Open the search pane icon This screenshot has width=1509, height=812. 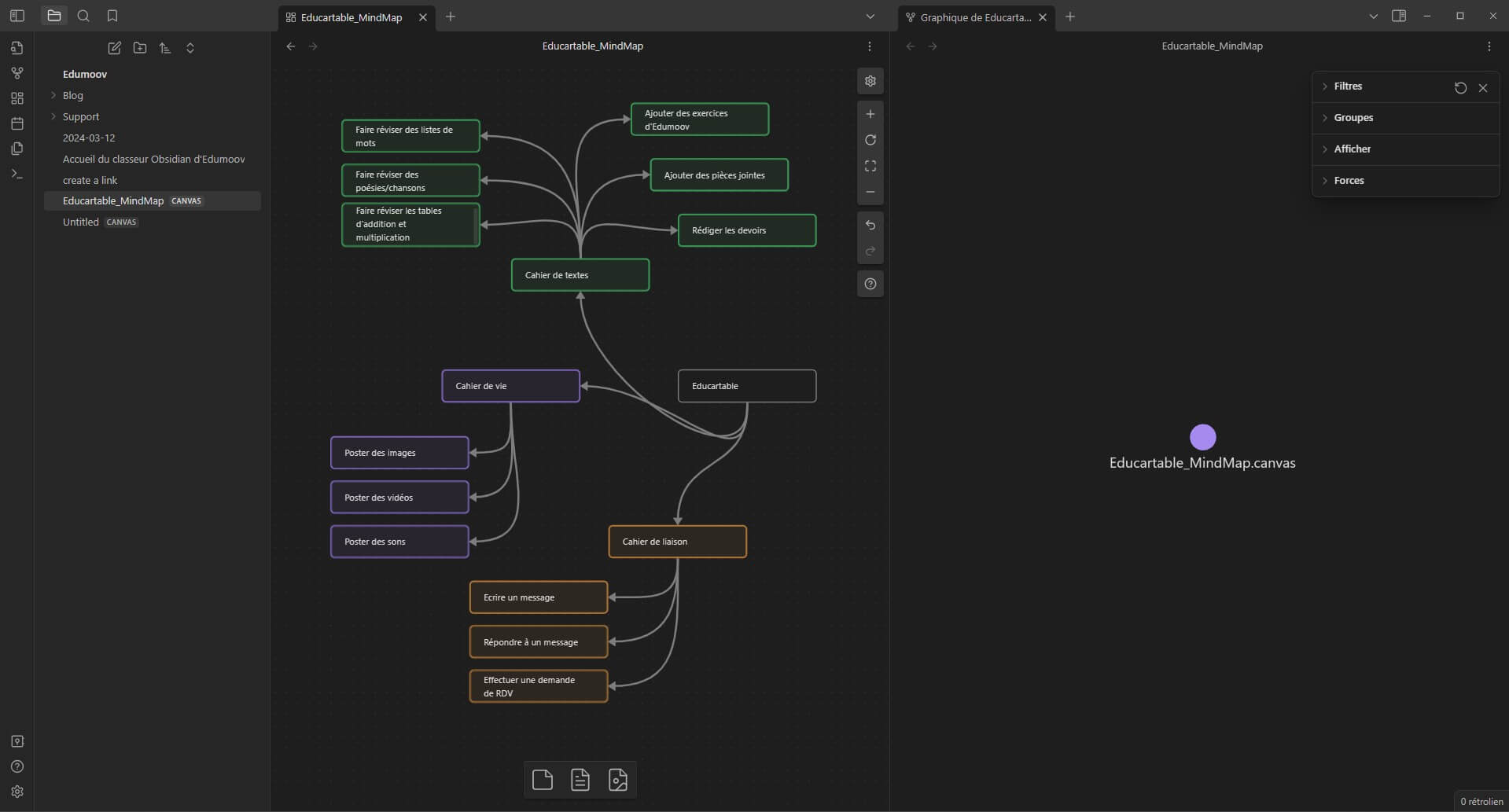83,16
